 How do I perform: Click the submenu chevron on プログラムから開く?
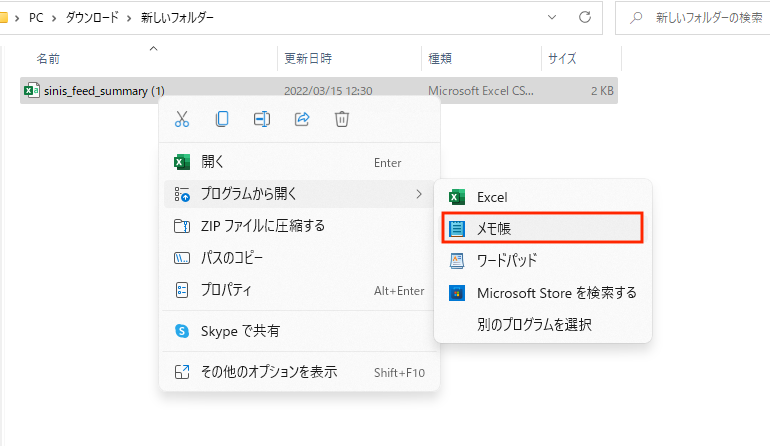[419, 194]
